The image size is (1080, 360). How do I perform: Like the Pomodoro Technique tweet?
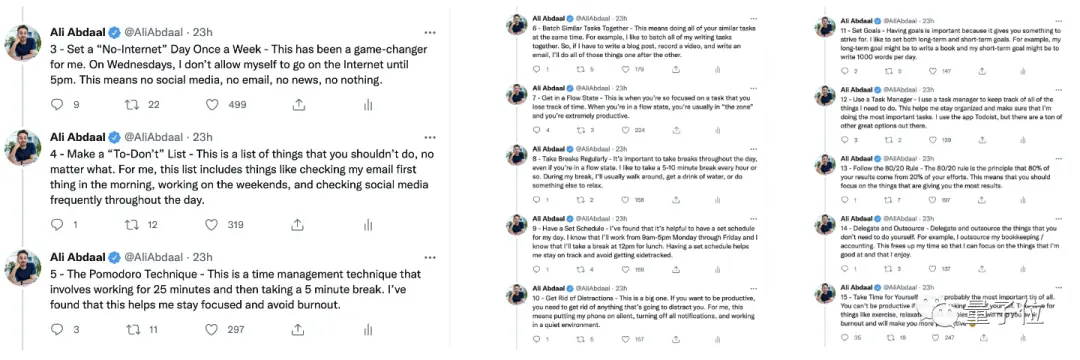[x=213, y=330]
